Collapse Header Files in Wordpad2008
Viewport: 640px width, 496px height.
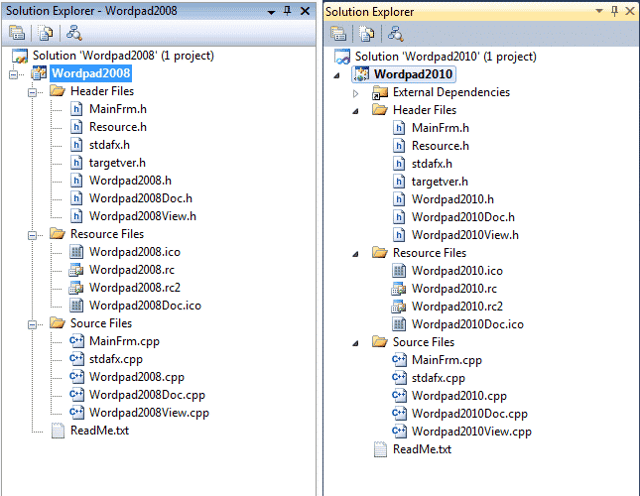point(32,93)
